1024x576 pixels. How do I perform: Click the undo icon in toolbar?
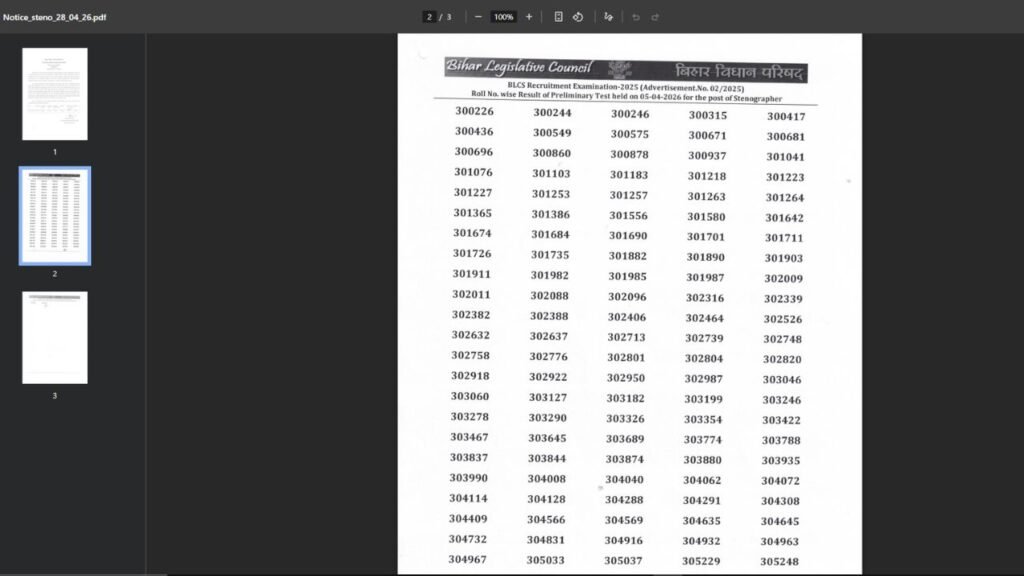tap(635, 17)
